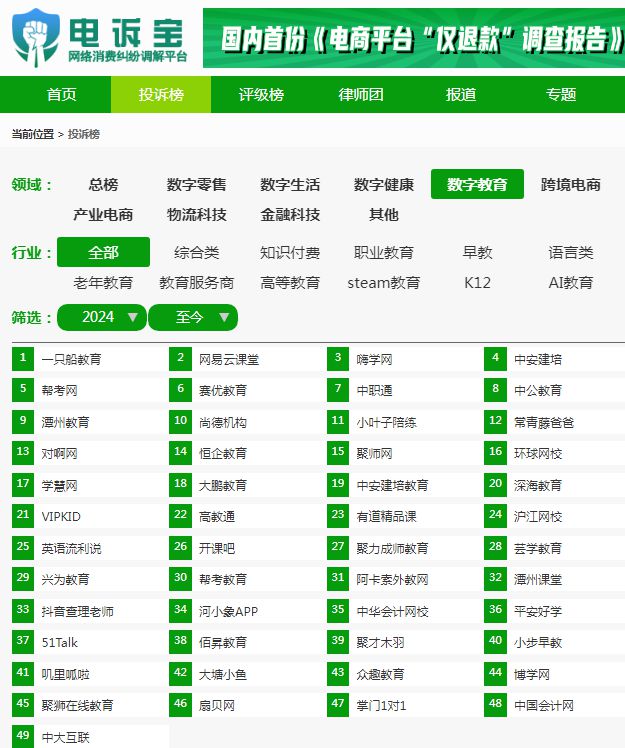The height and width of the screenshot is (748, 625).
Task: Open rank 2 网易云课堂
Action: pos(229,359)
